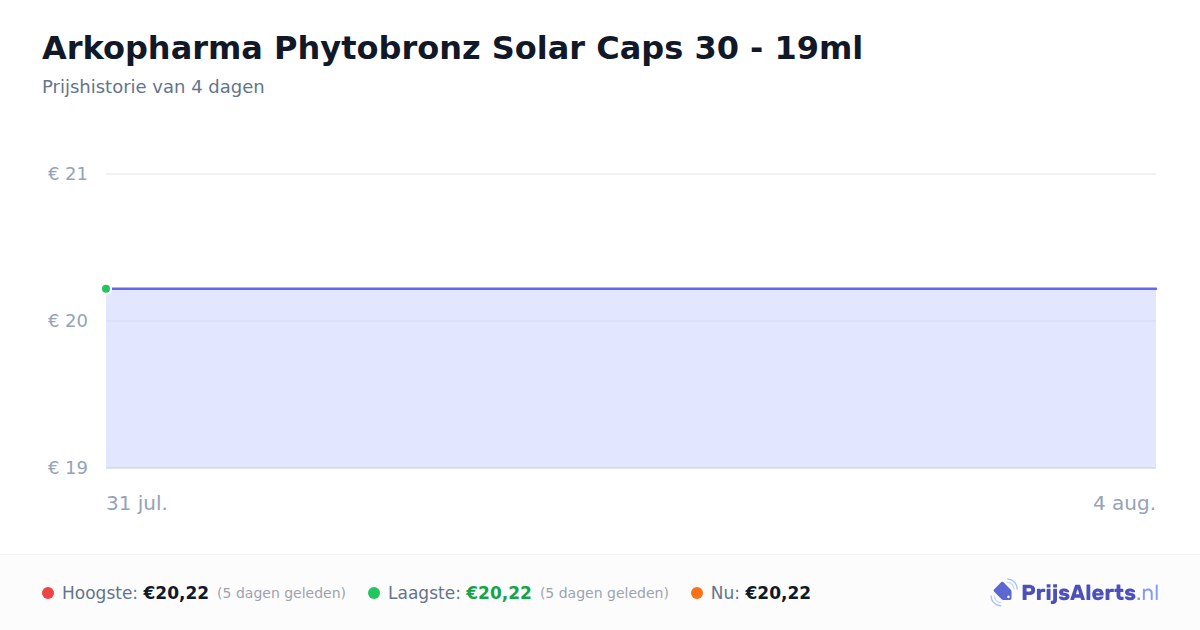
Task: Click the Laagste 5 dagen geleden note
Action: 604,593
